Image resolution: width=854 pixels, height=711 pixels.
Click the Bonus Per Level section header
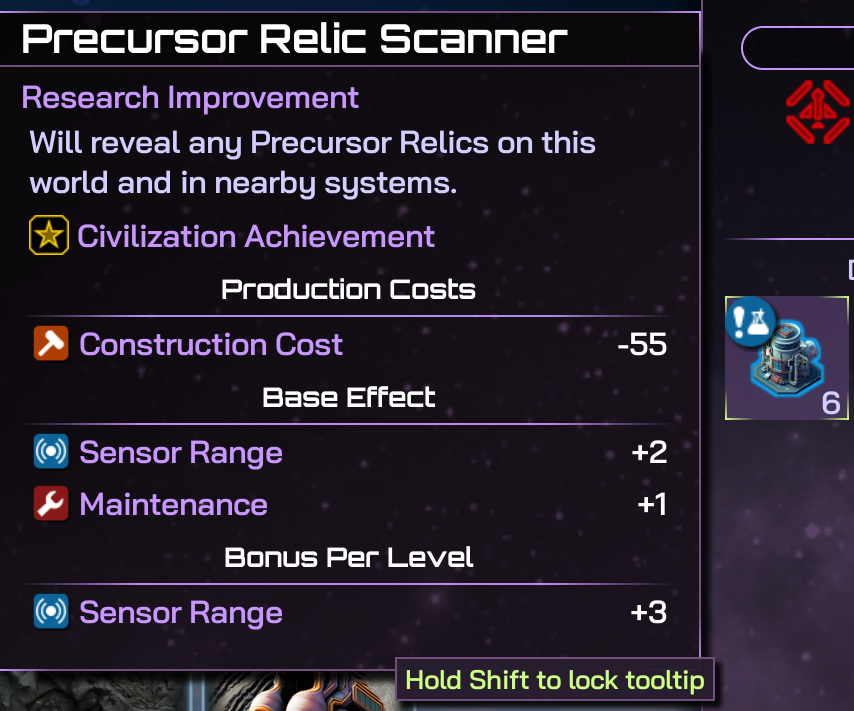click(348, 557)
